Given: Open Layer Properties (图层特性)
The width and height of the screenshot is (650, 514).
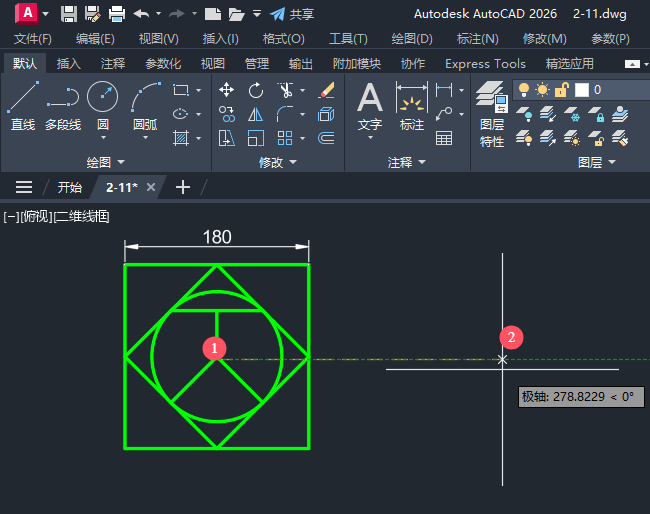Looking at the screenshot, I should coord(492,114).
